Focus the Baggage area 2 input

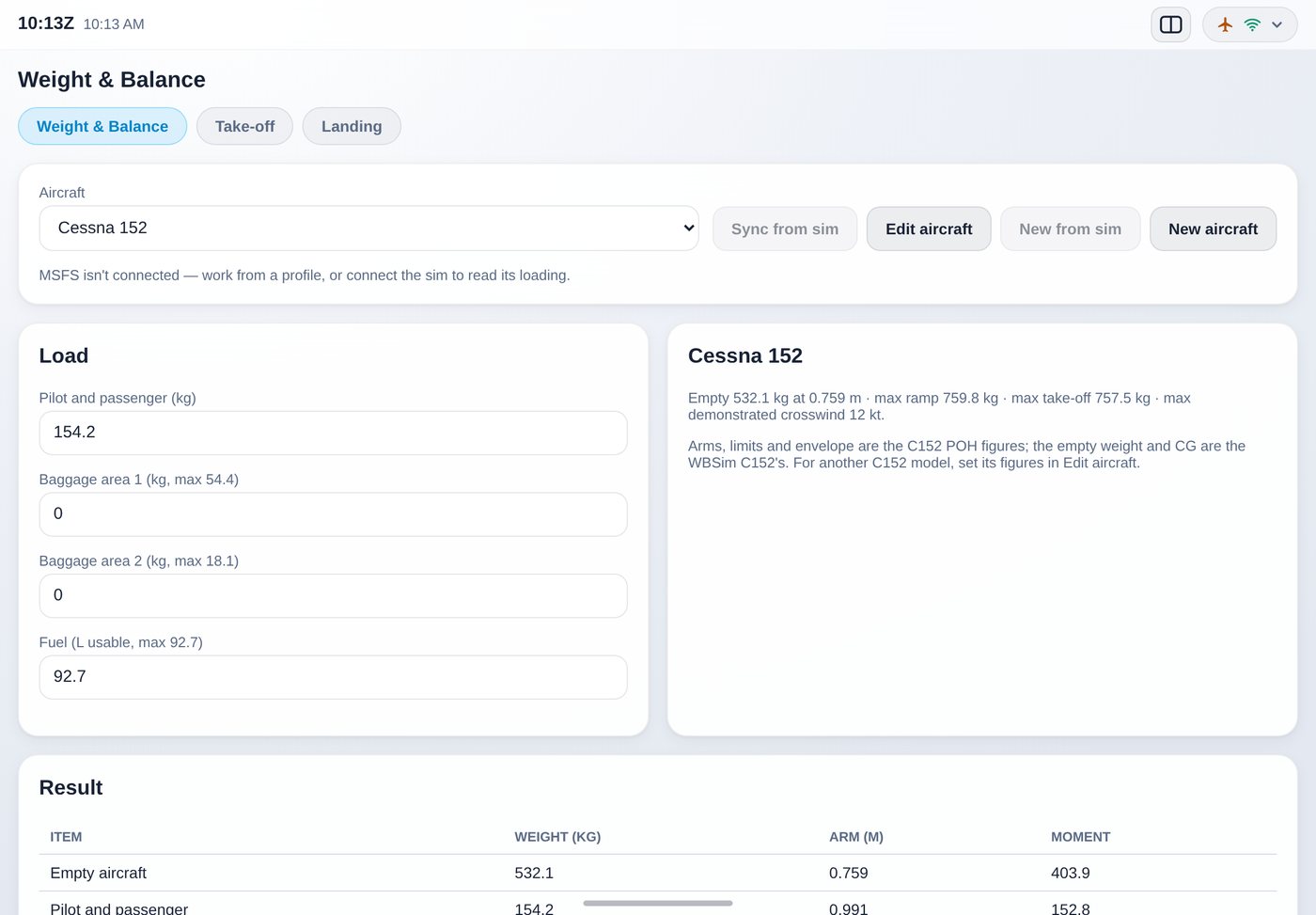[333, 595]
